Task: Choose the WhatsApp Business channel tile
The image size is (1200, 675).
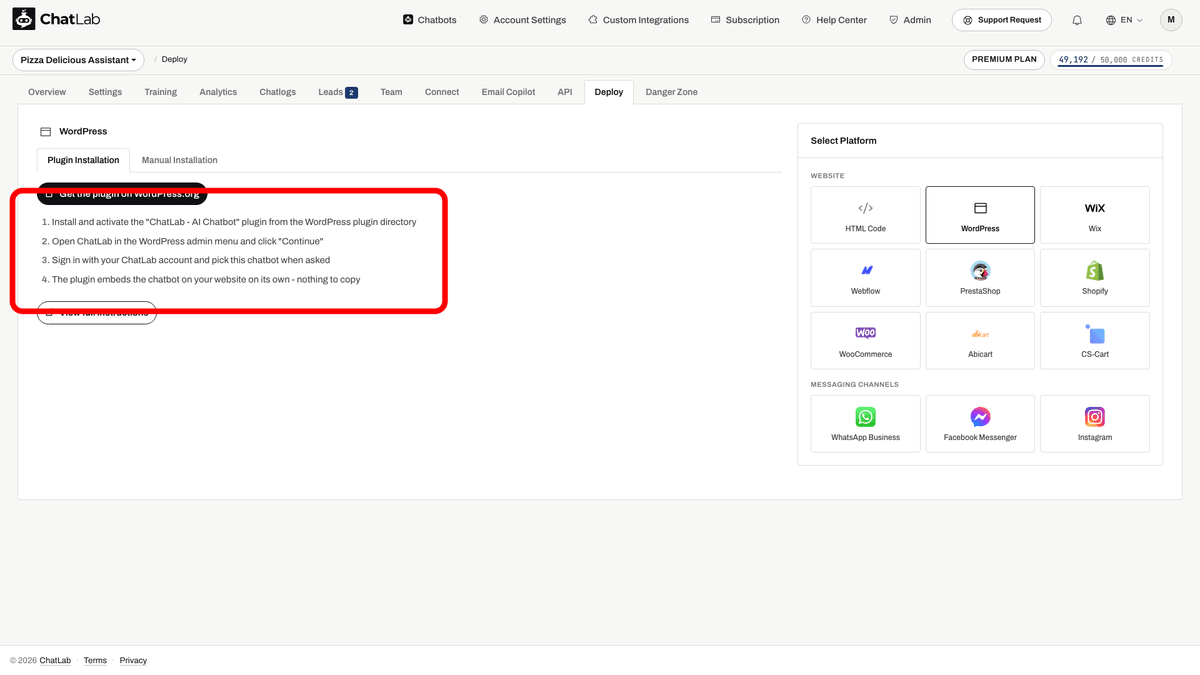Action: click(x=866, y=424)
